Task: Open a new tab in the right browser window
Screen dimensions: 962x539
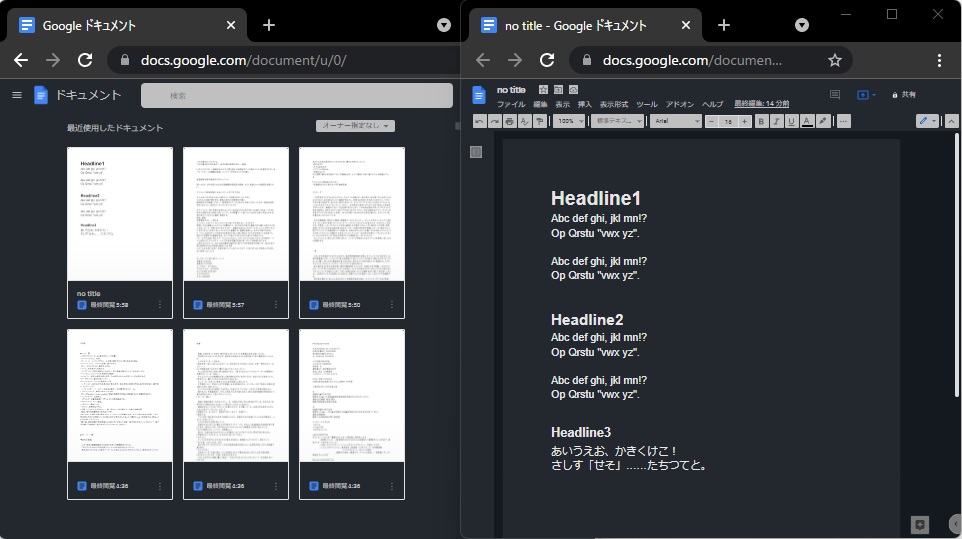Action: (x=724, y=25)
